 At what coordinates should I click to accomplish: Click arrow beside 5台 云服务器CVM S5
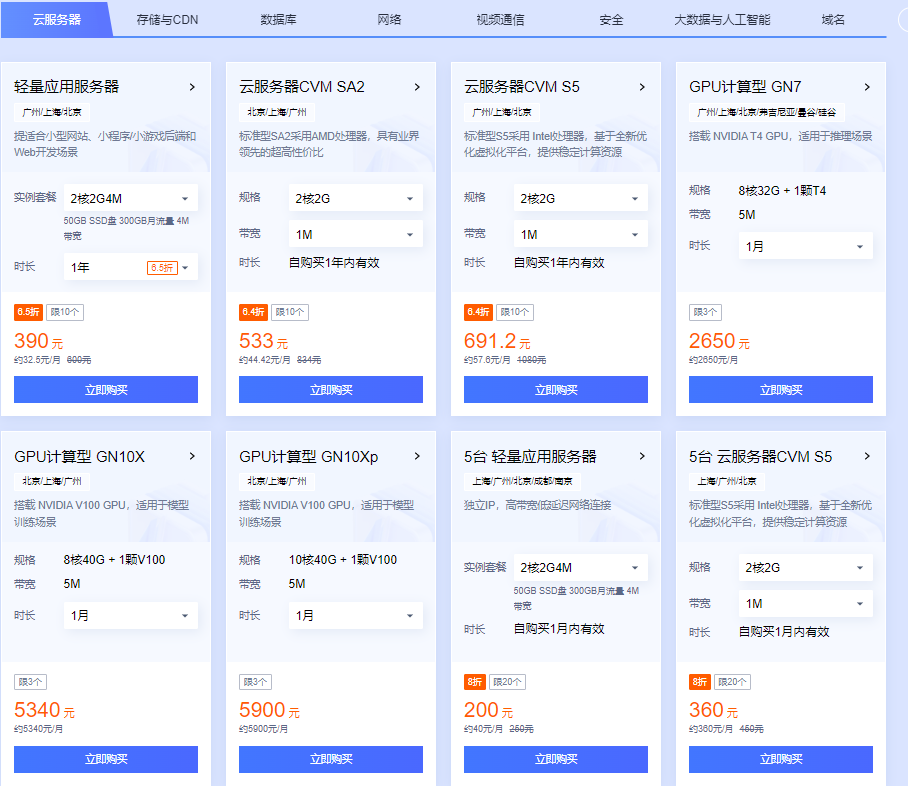coord(867,456)
